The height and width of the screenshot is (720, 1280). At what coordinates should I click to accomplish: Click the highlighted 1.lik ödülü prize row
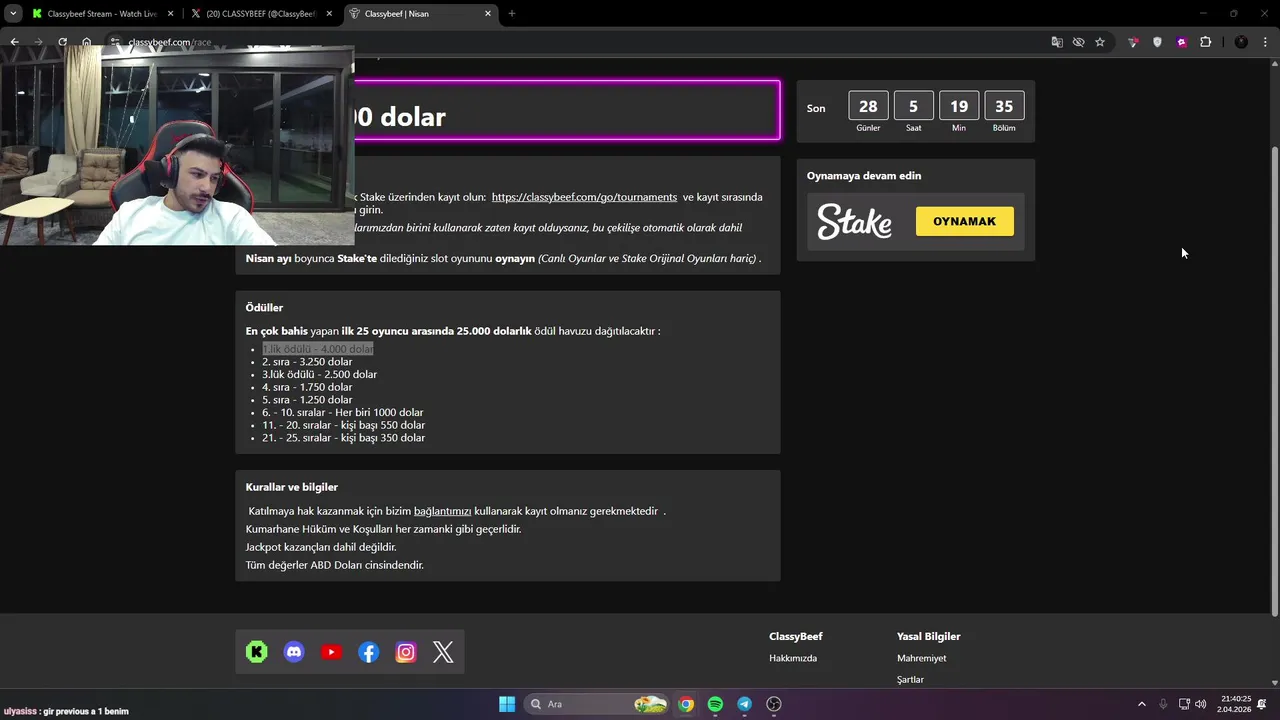point(318,349)
